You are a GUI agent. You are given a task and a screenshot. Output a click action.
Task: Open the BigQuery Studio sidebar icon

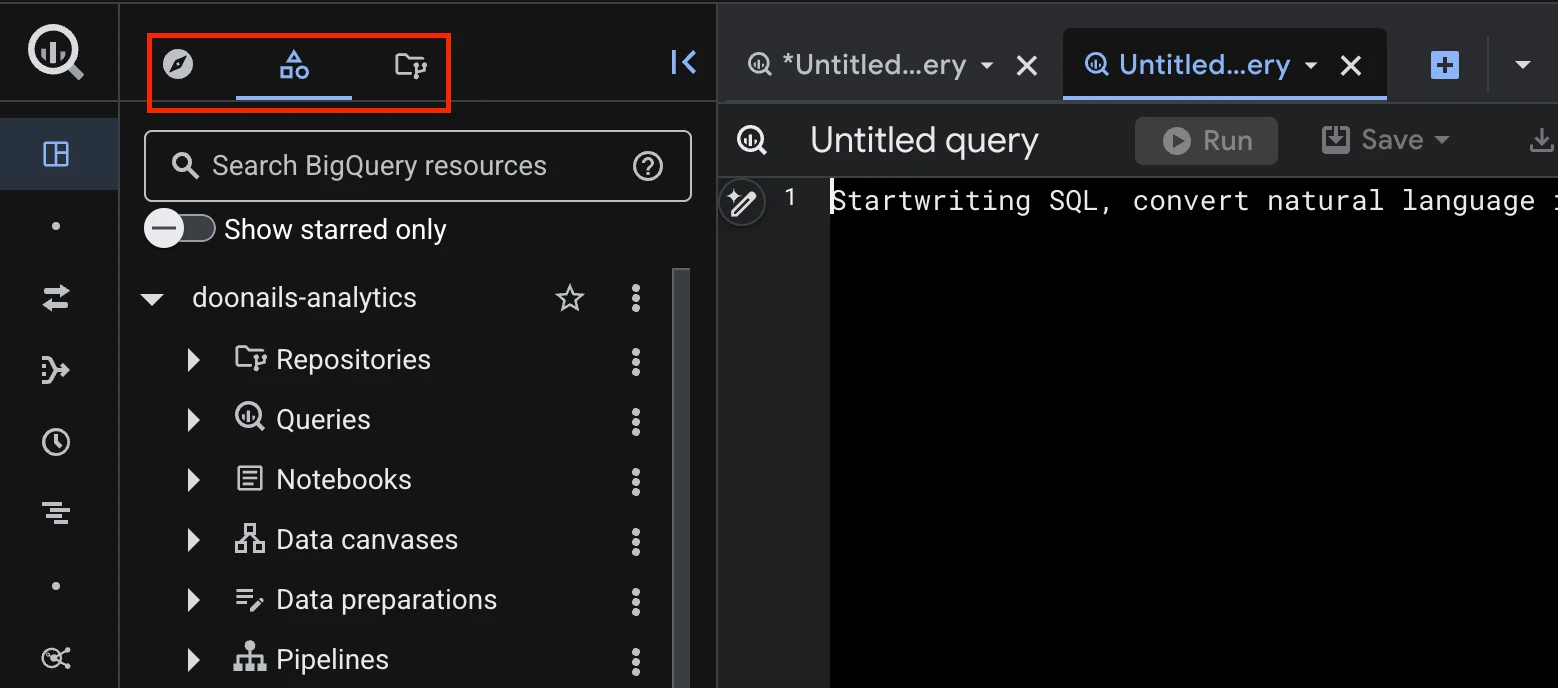coord(56,154)
